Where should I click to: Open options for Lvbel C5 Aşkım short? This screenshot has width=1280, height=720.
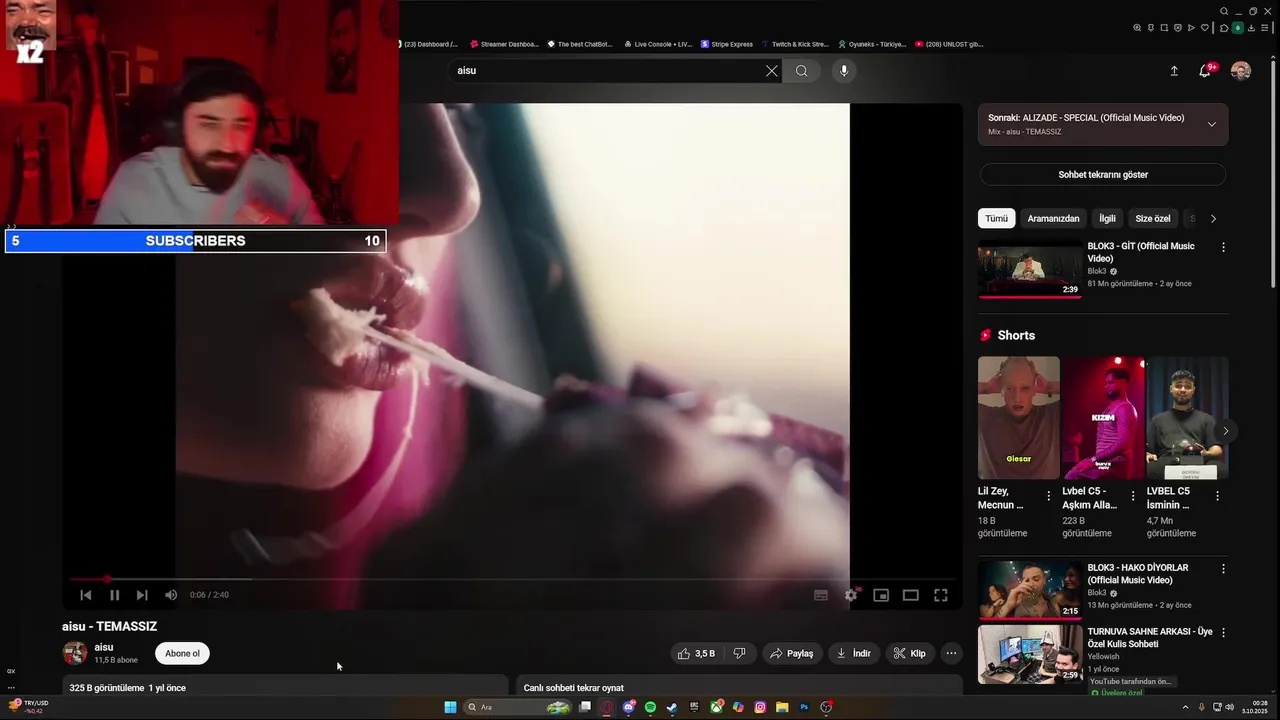(1133, 496)
